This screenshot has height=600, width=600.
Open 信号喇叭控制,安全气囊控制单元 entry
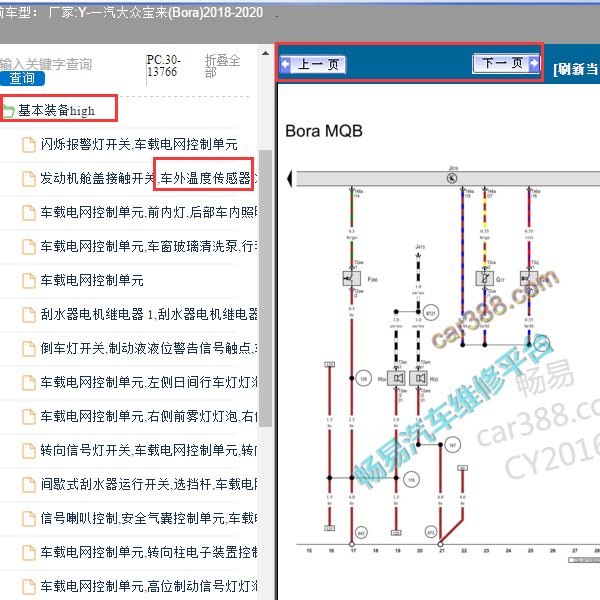148,518
